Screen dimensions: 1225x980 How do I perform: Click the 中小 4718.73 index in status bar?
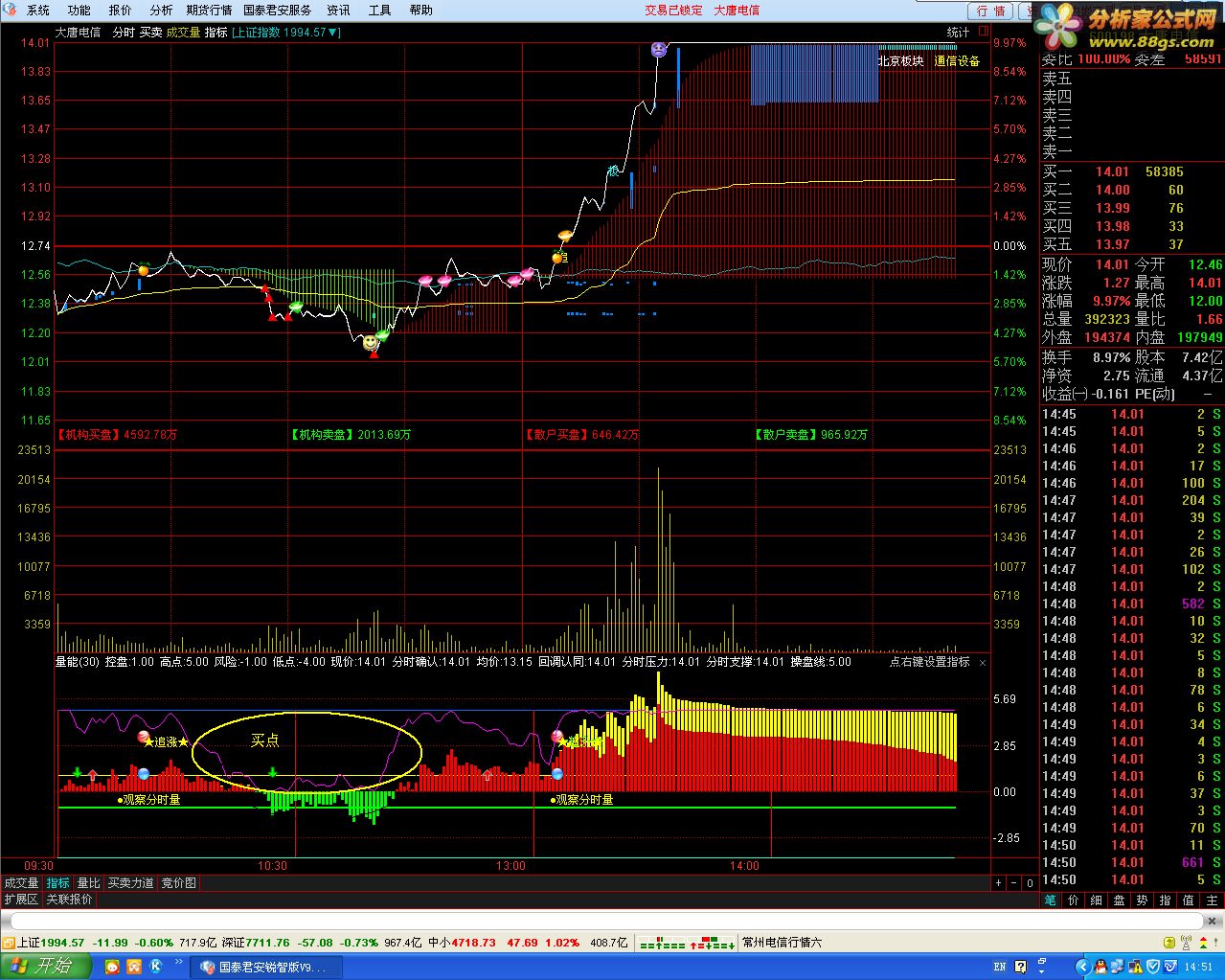(462, 943)
